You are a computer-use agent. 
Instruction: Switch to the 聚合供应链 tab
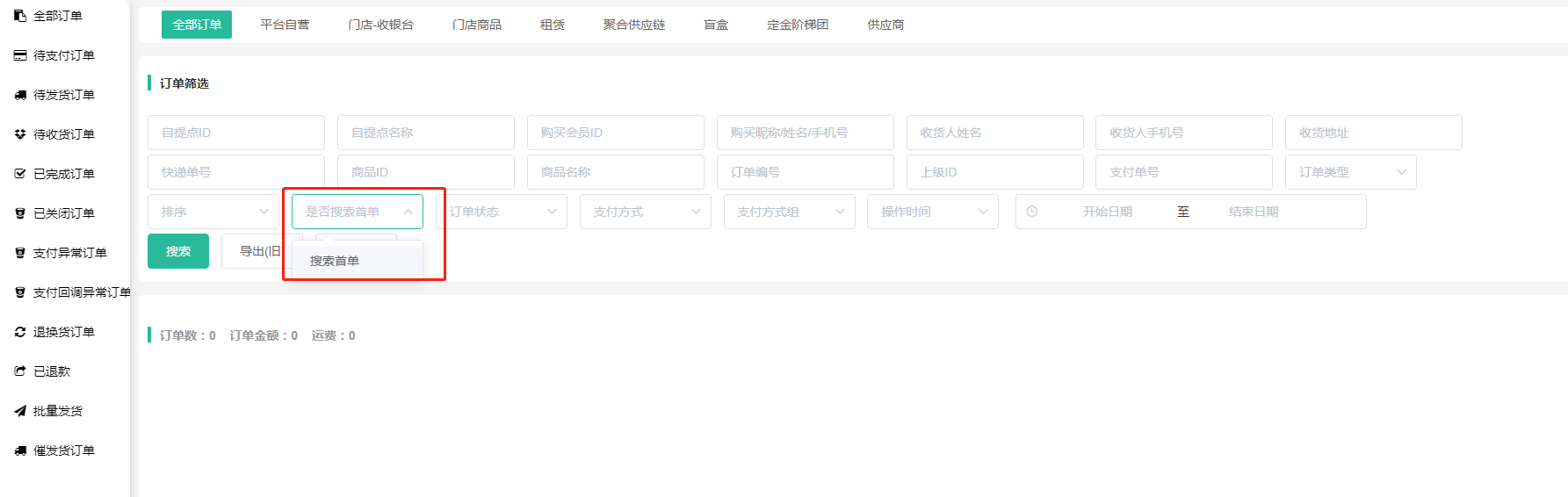tap(634, 25)
